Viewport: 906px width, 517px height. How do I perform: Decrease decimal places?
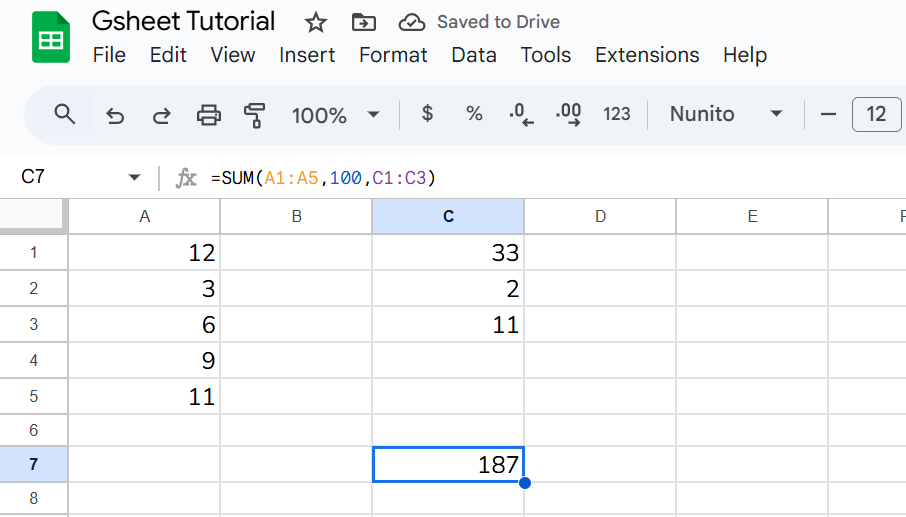point(521,114)
